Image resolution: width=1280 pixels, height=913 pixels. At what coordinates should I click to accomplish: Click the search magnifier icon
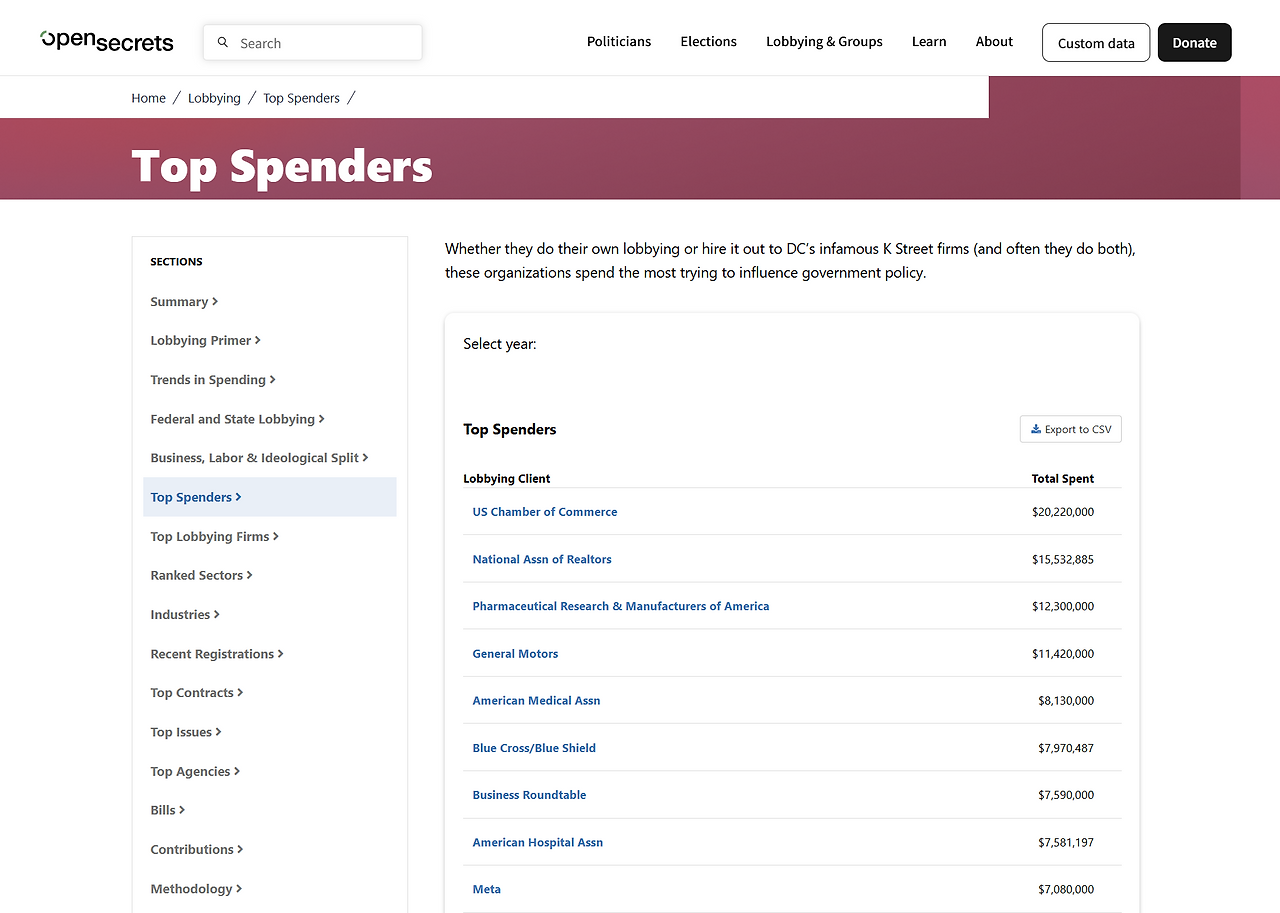click(x=223, y=43)
